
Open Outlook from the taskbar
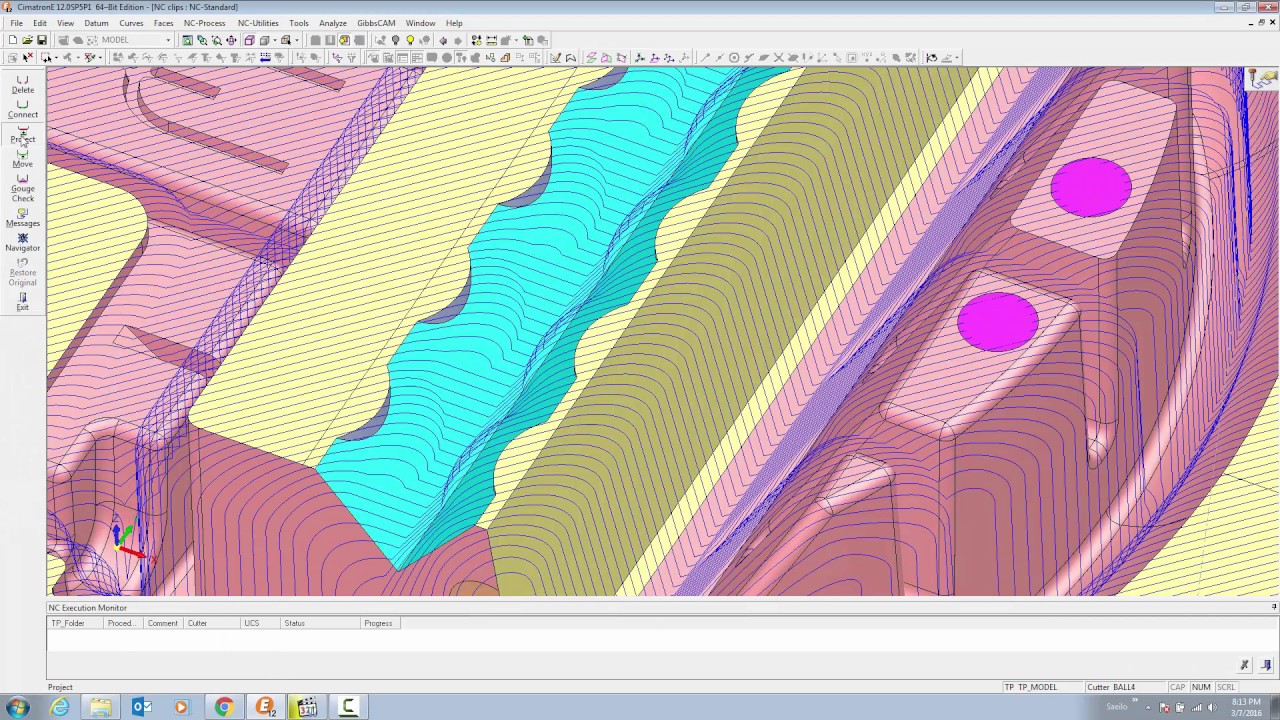tap(142, 707)
